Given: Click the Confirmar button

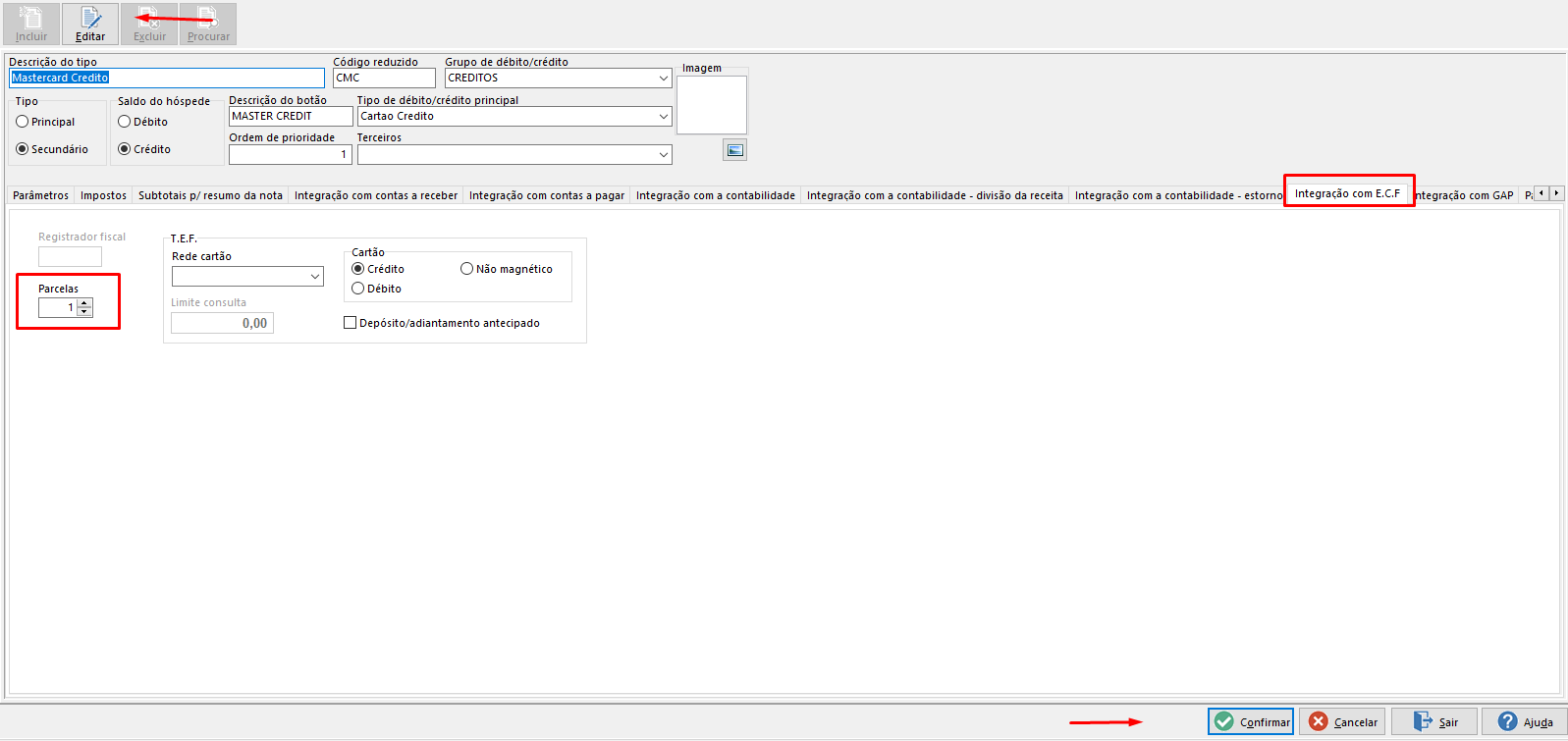Looking at the screenshot, I should click(x=1251, y=721).
